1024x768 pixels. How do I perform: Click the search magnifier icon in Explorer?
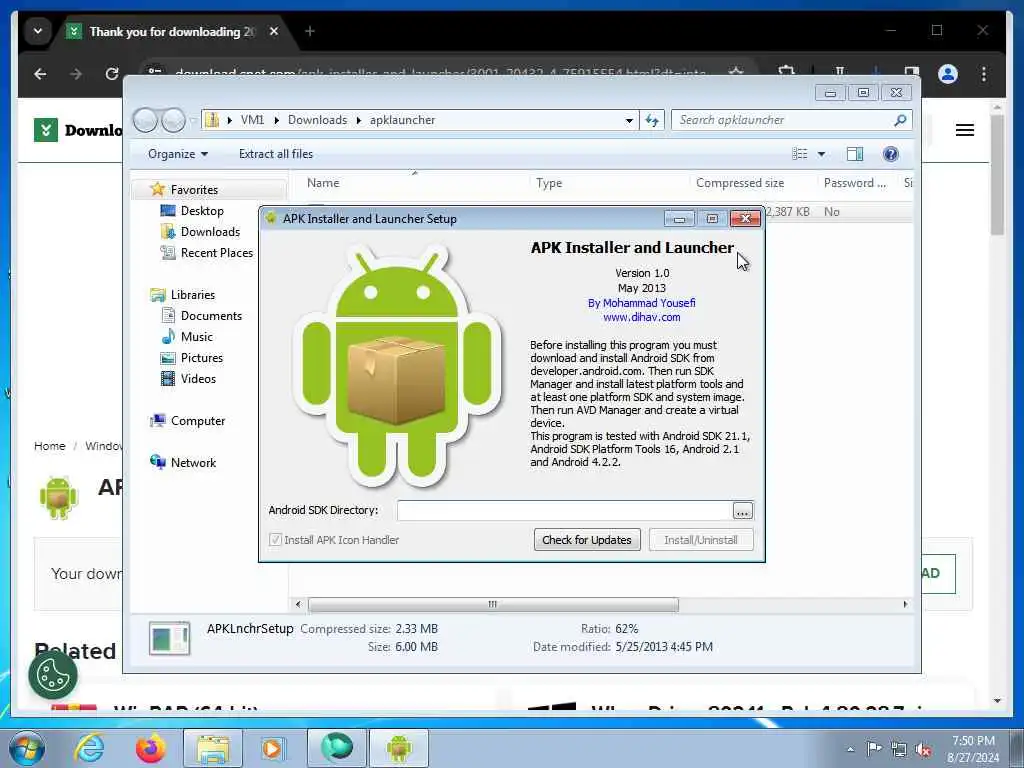[x=900, y=120]
